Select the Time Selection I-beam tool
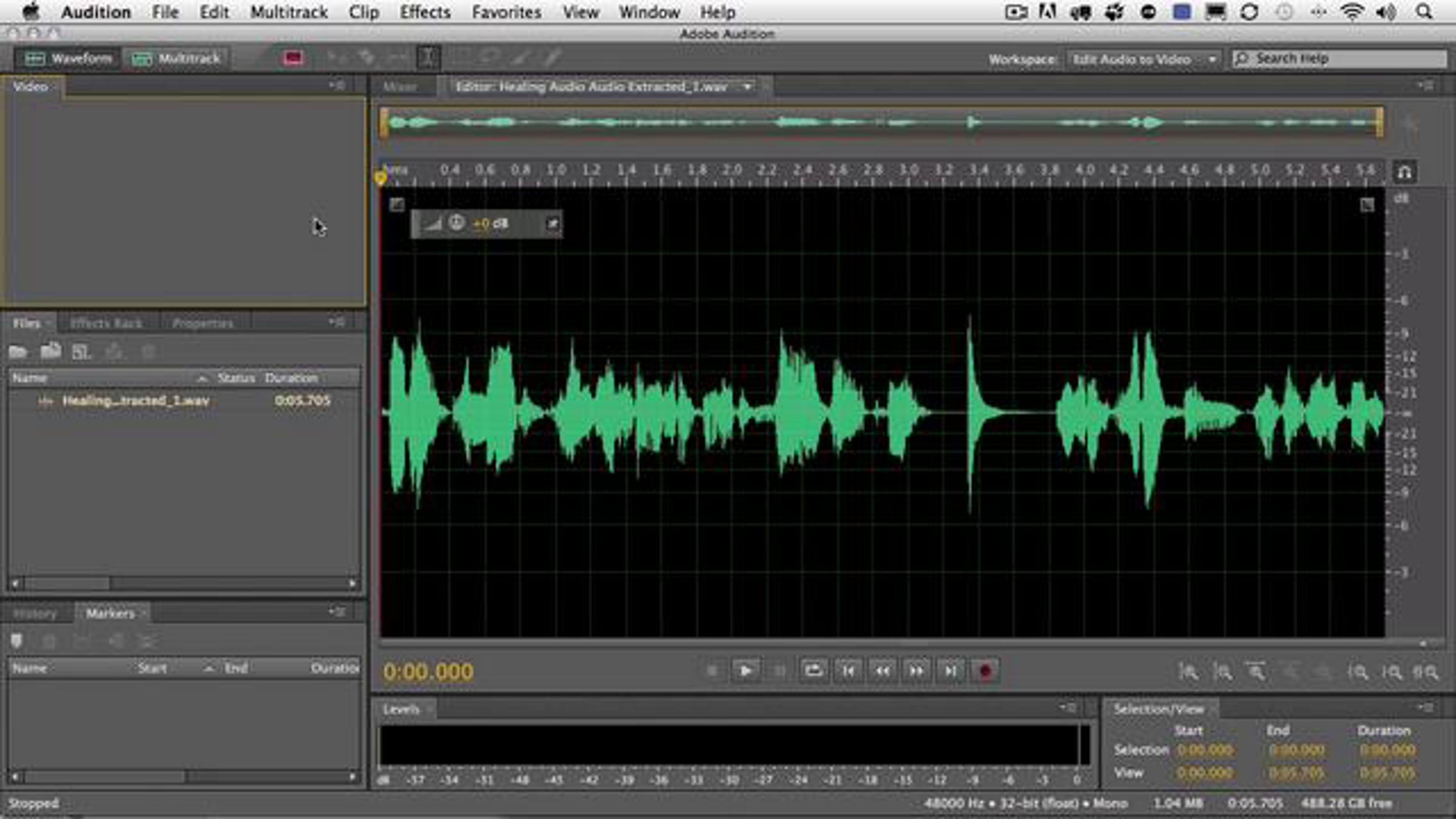Viewport: 1456px width, 819px height. click(428, 58)
